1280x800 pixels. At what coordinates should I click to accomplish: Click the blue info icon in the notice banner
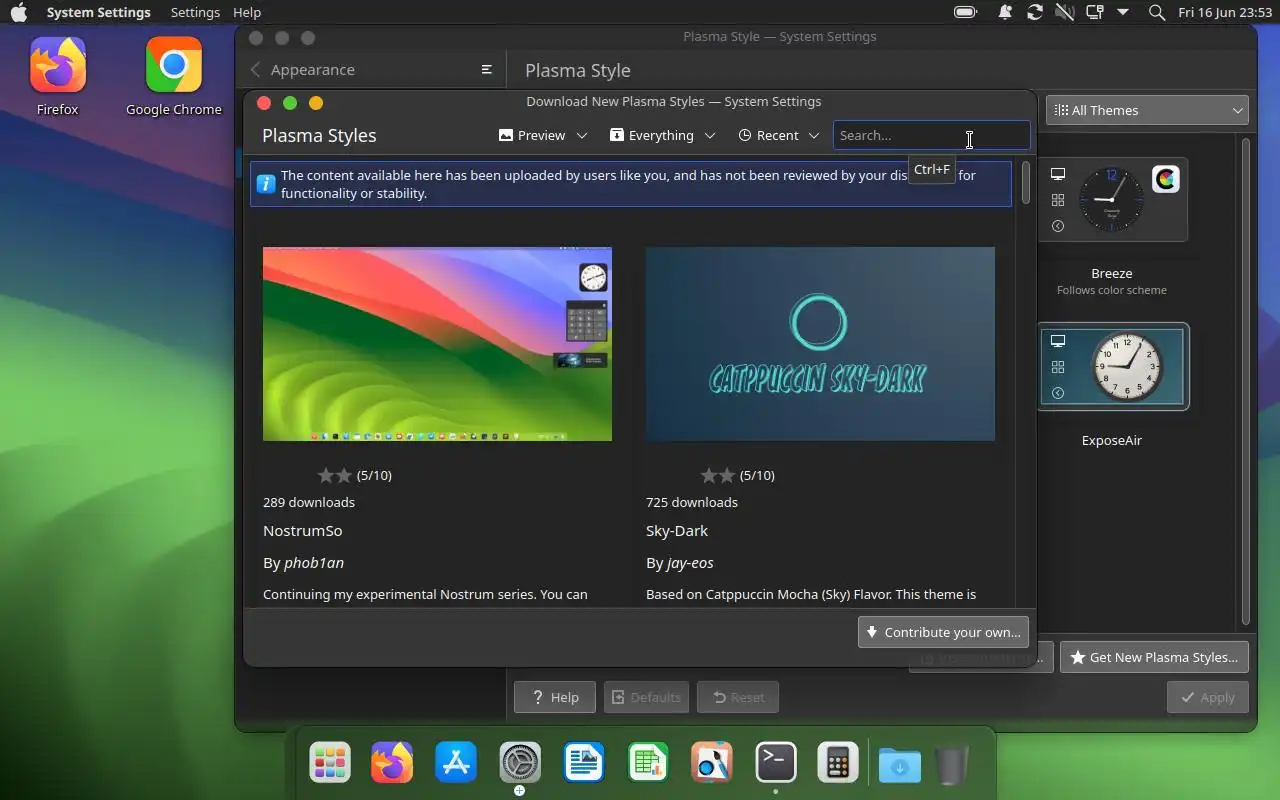(266, 184)
